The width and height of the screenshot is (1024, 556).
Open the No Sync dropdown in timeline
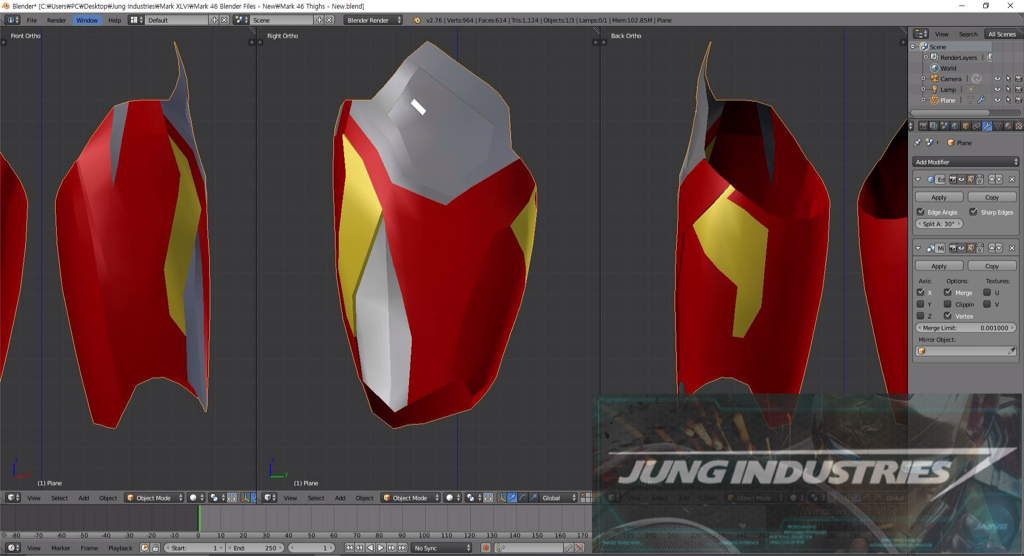click(x=441, y=548)
